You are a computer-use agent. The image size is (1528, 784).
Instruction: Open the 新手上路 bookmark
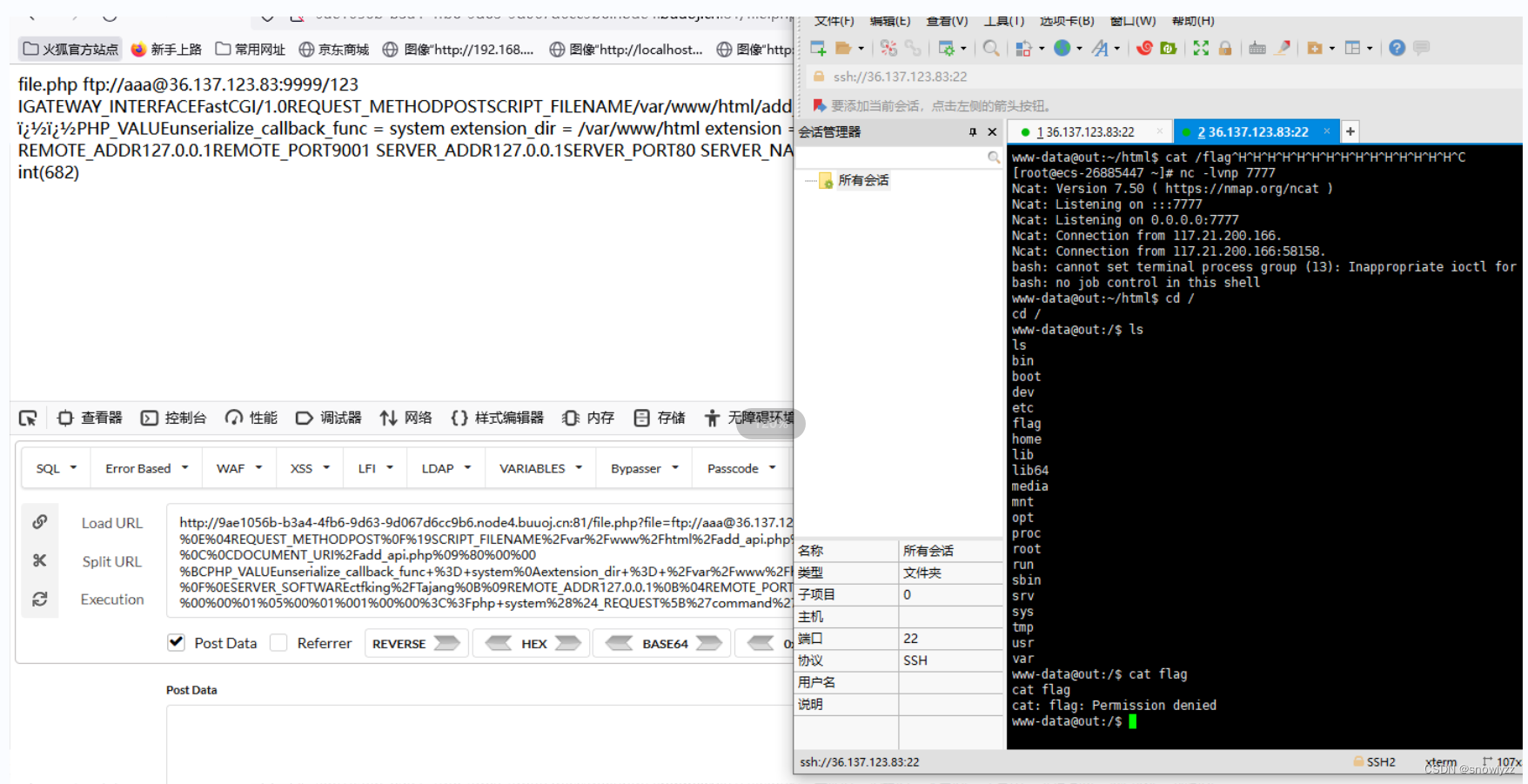[165, 50]
